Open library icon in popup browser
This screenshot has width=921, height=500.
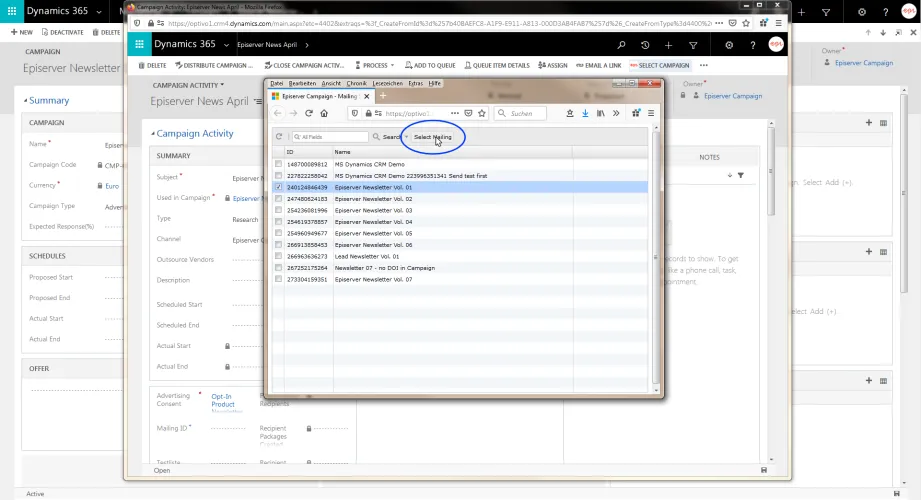(x=600, y=113)
